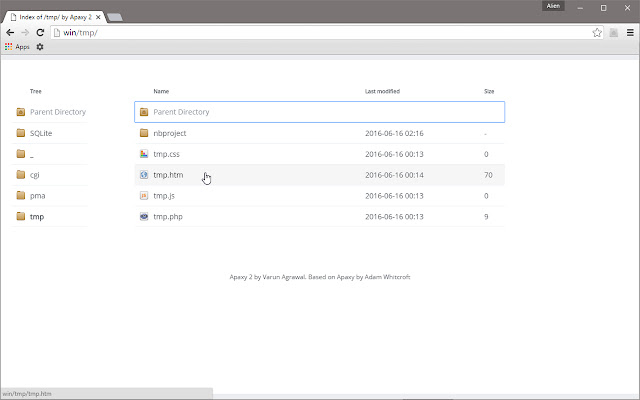
Task: Open SQLite folder in the tree
Action: [x=40, y=133]
